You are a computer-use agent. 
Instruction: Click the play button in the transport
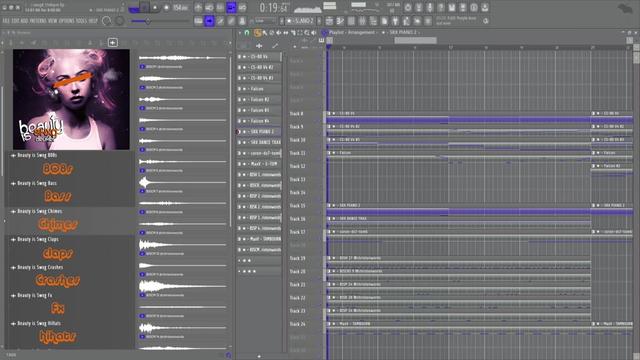(x=155, y=7)
